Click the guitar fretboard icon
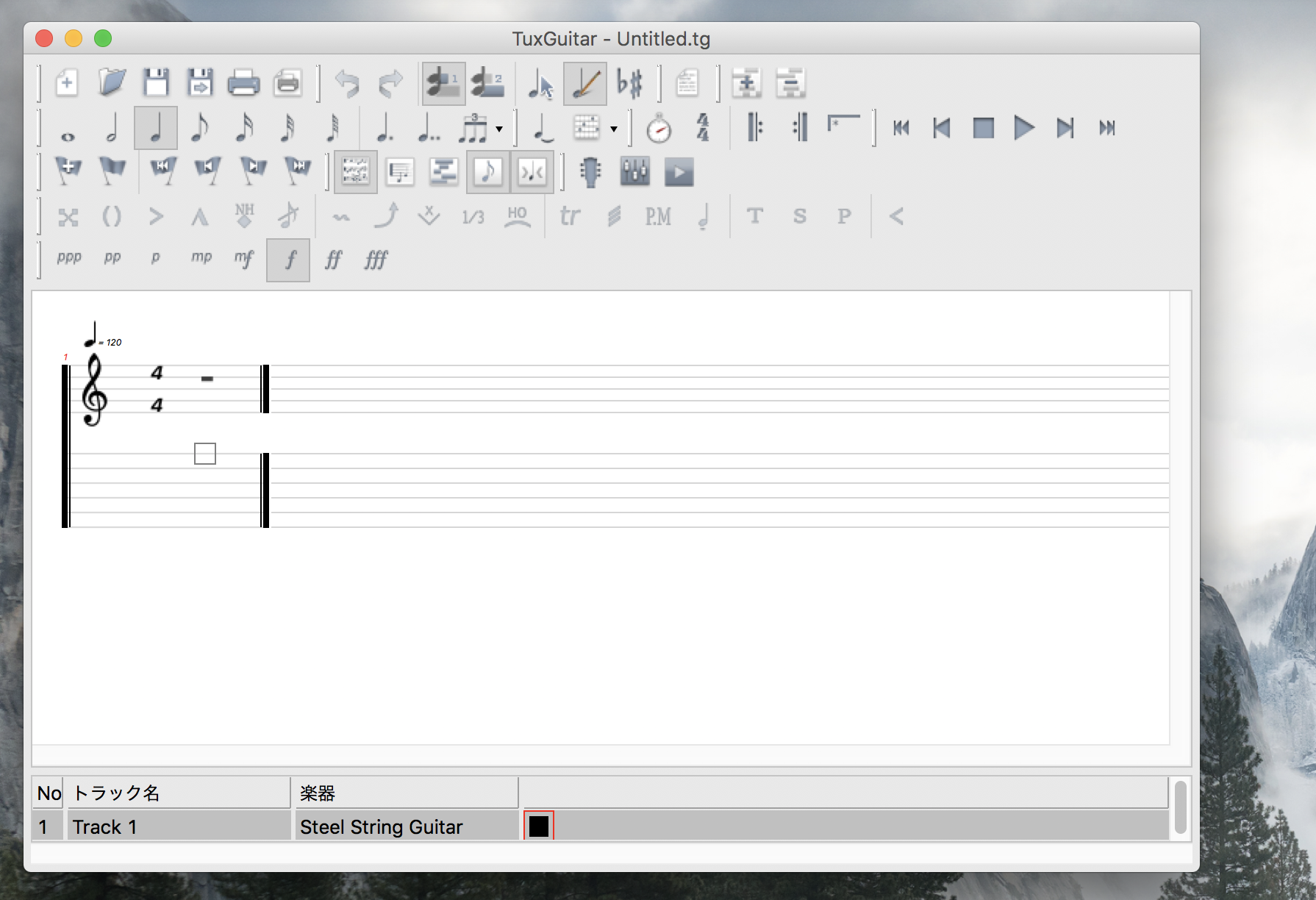1316x900 pixels. pyautogui.click(x=590, y=172)
